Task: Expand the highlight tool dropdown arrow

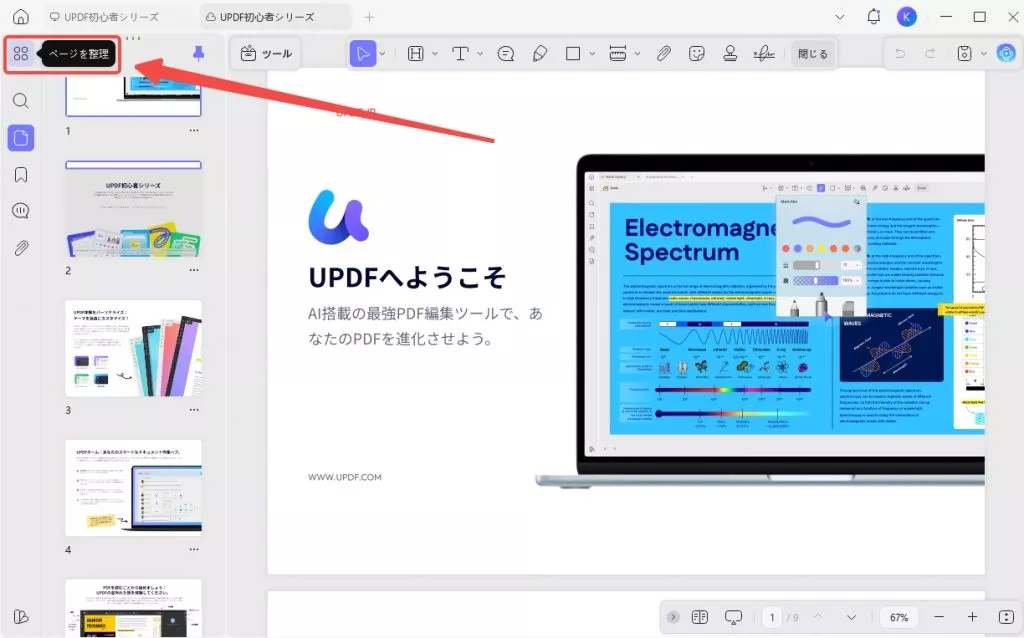Action: [435, 54]
